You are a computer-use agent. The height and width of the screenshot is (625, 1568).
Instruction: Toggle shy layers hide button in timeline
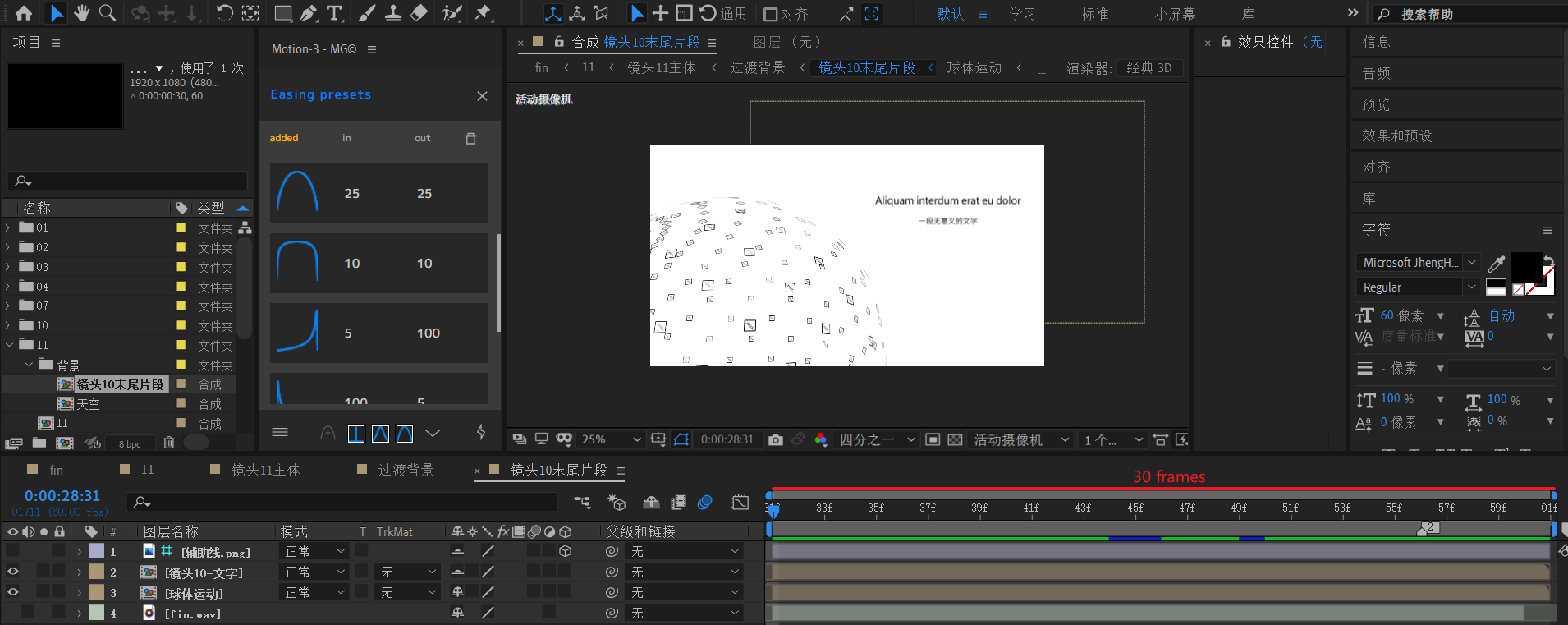(651, 502)
